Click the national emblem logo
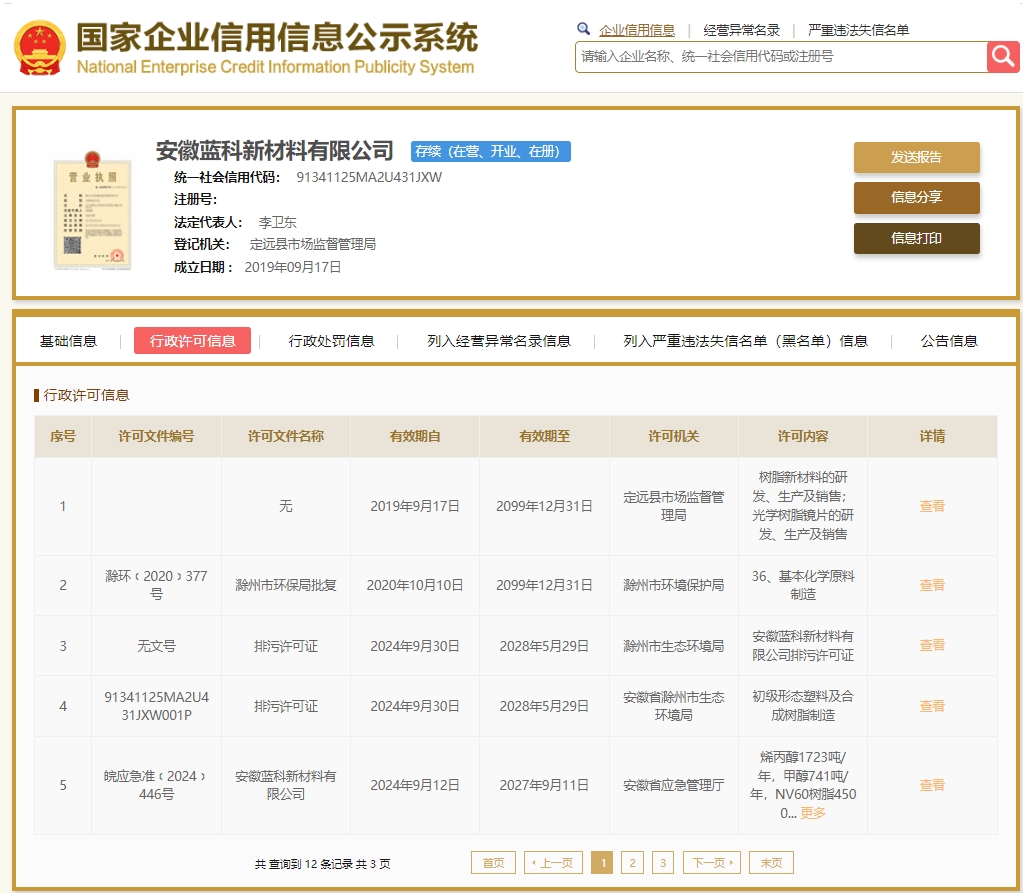 [40, 48]
